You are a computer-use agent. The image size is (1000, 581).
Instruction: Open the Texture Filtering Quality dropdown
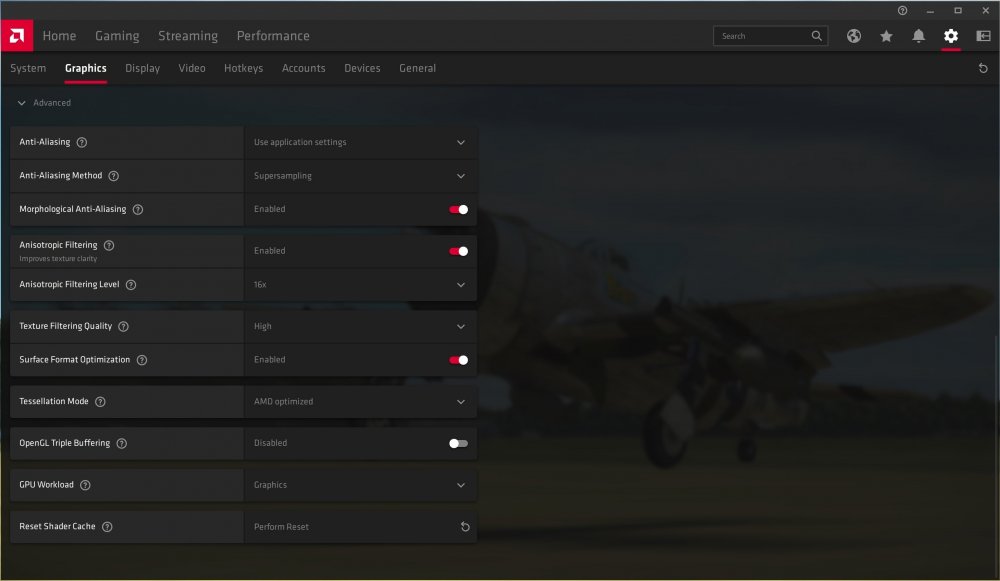tap(461, 326)
